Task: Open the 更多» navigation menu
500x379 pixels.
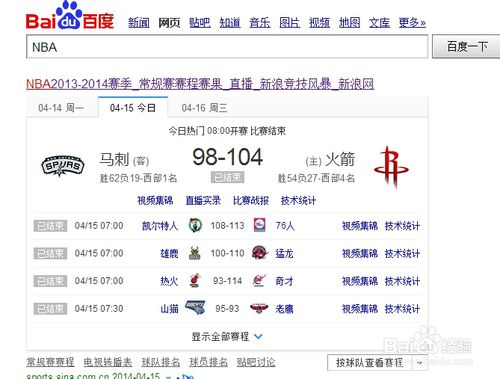Action: pyautogui.click(x=412, y=23)
